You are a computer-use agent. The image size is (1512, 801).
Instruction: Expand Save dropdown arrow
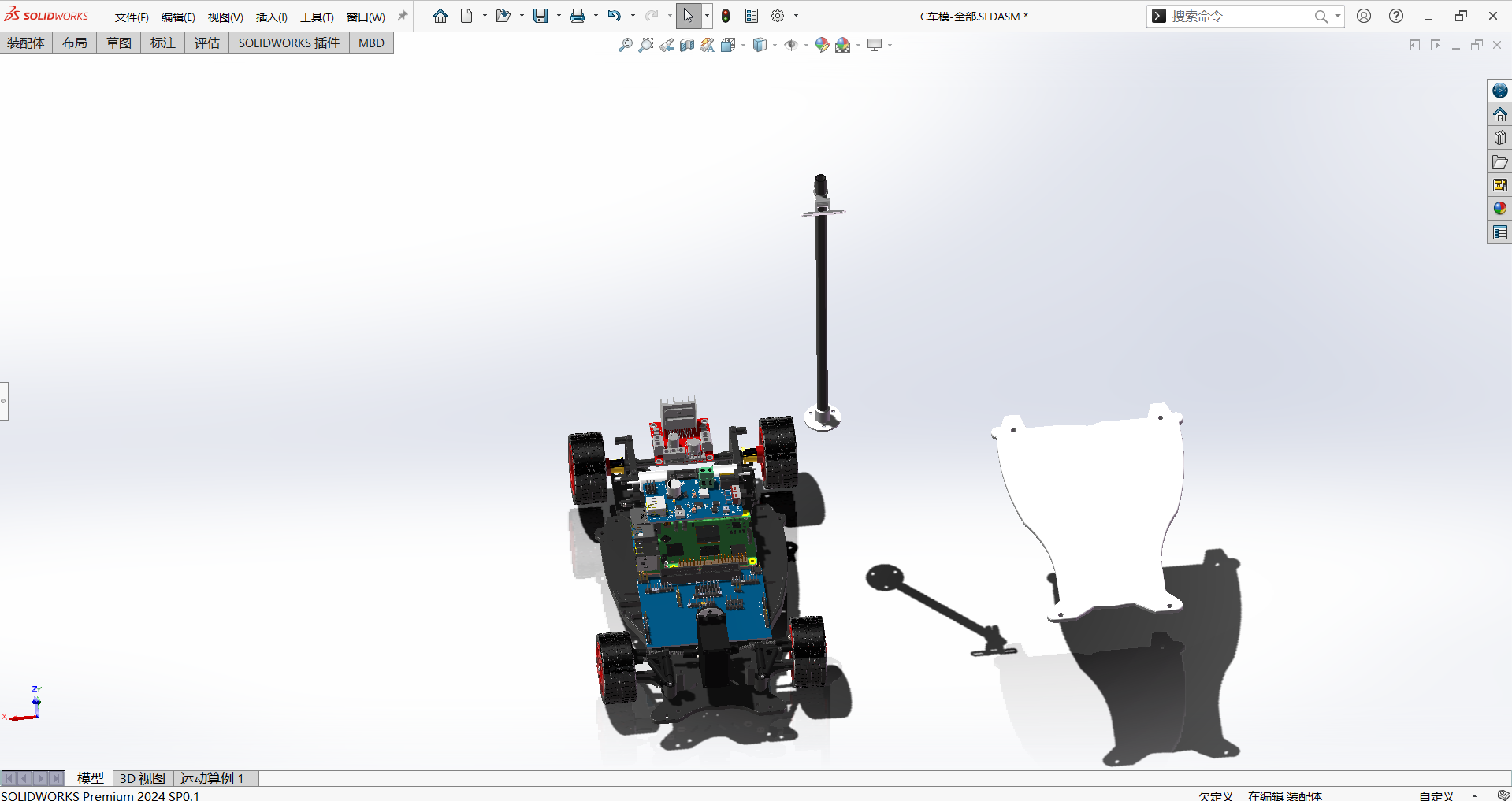559,16
